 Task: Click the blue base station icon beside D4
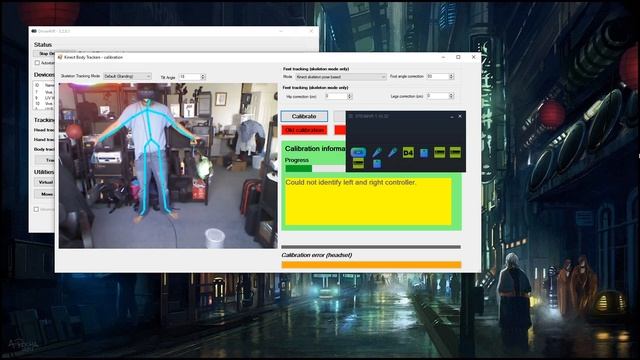click(424, 153)
